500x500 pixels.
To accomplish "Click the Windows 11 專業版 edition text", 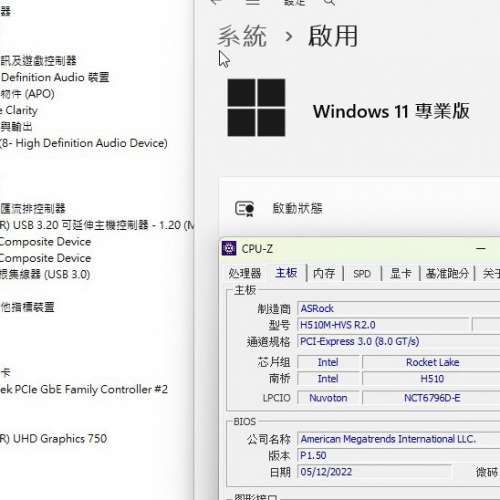I will coord(391,111).
